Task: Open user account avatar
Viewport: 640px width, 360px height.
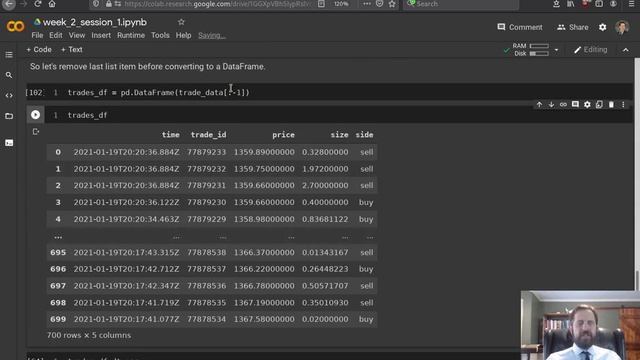Action: coord(622,27)
